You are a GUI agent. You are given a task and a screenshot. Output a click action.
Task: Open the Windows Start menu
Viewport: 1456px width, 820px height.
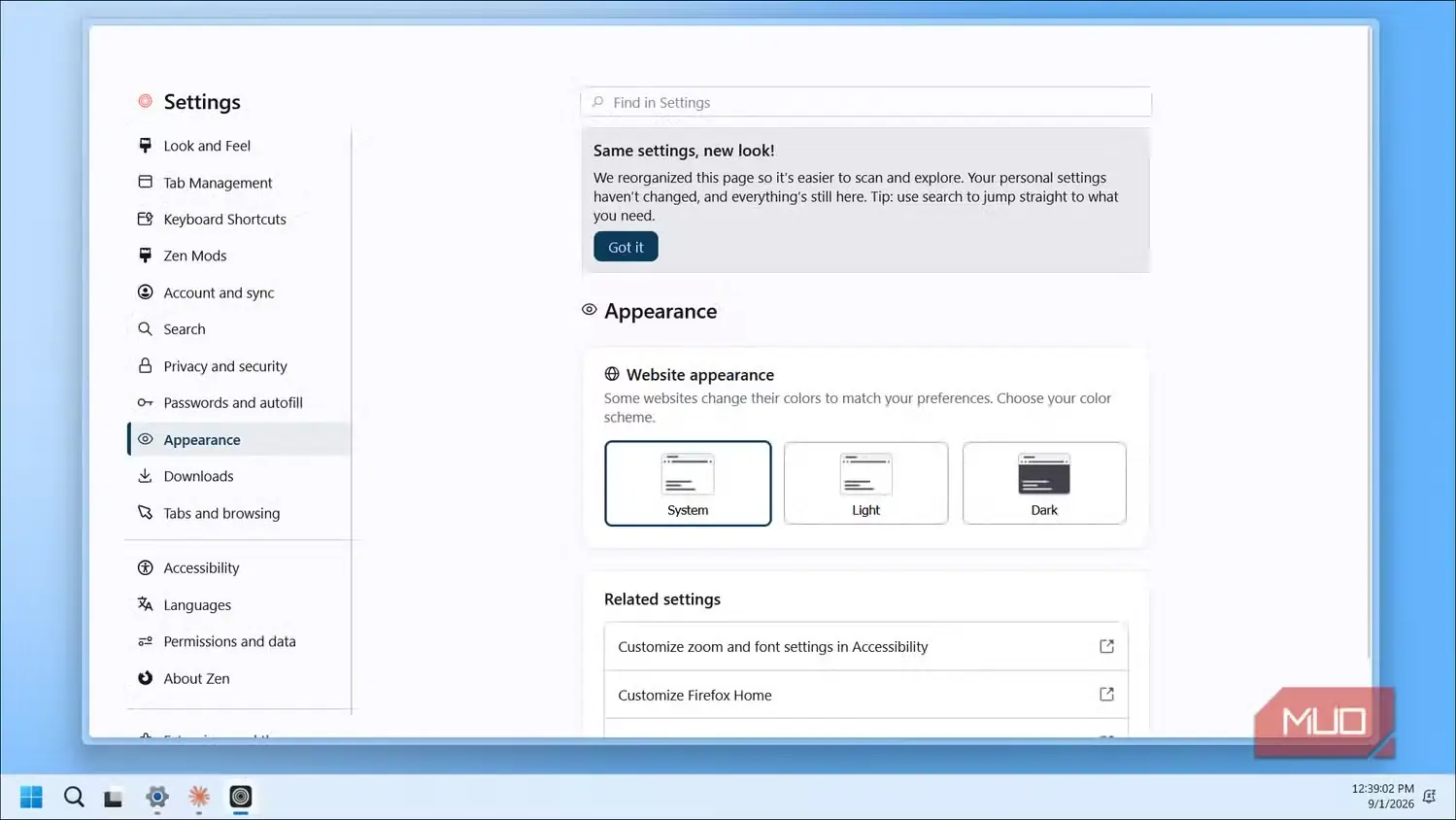coord(31,797)
